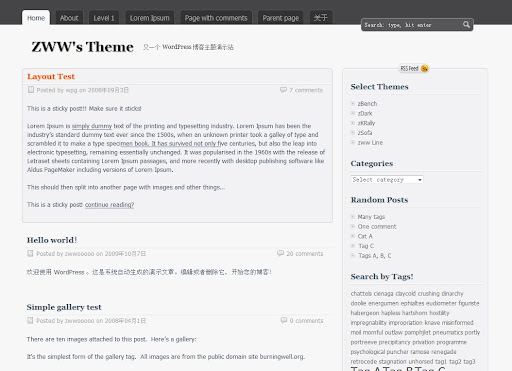Select the zBench theme
The image size is (512, 371).
(x=367, y=104)
